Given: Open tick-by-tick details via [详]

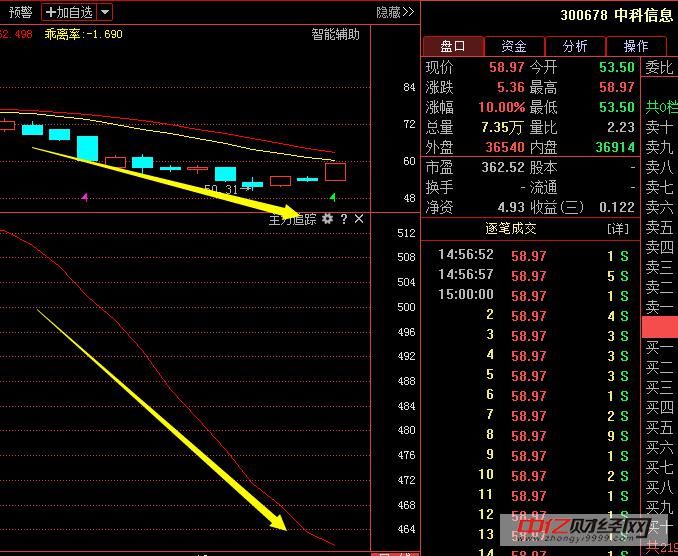Looking at the screenshot, I should [618, 228].
